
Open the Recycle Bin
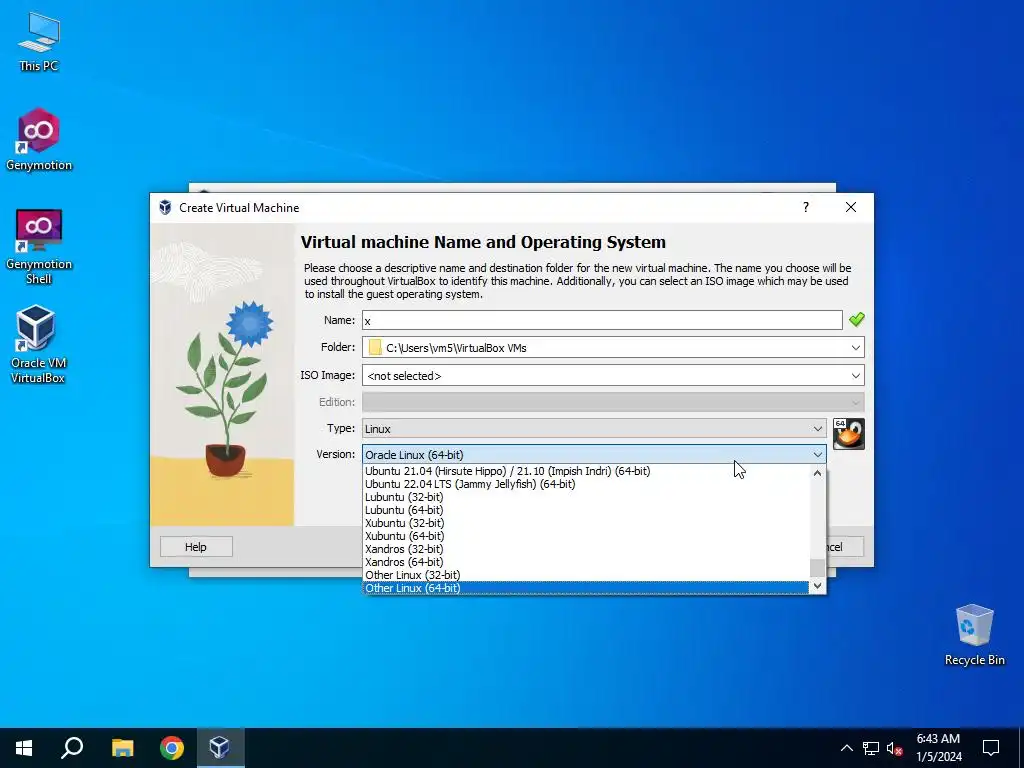(974, 635)
